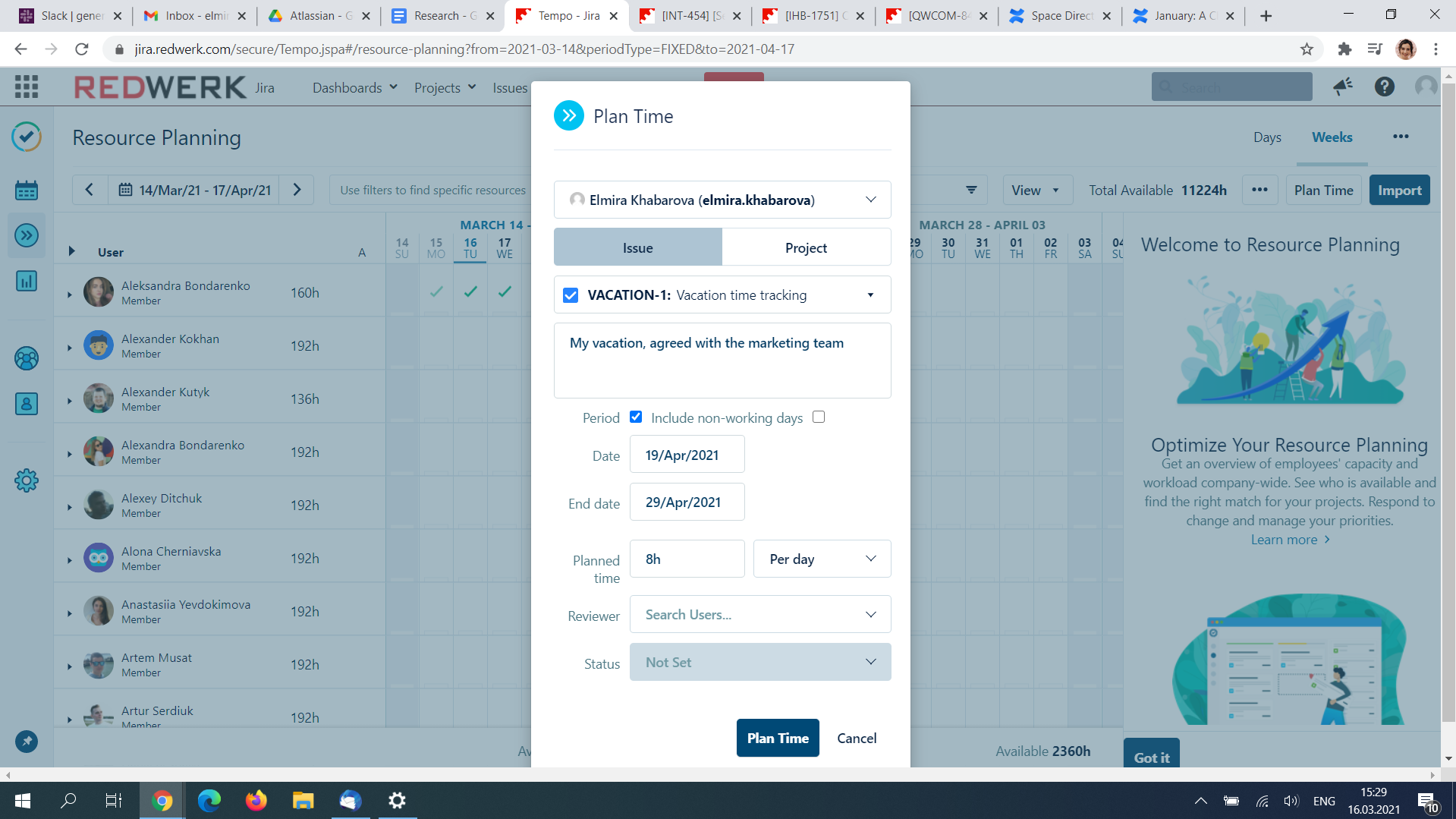Screen dimensions: 1456x819
Task: Bookmark this page with star icon
Action: (1307, 49)
